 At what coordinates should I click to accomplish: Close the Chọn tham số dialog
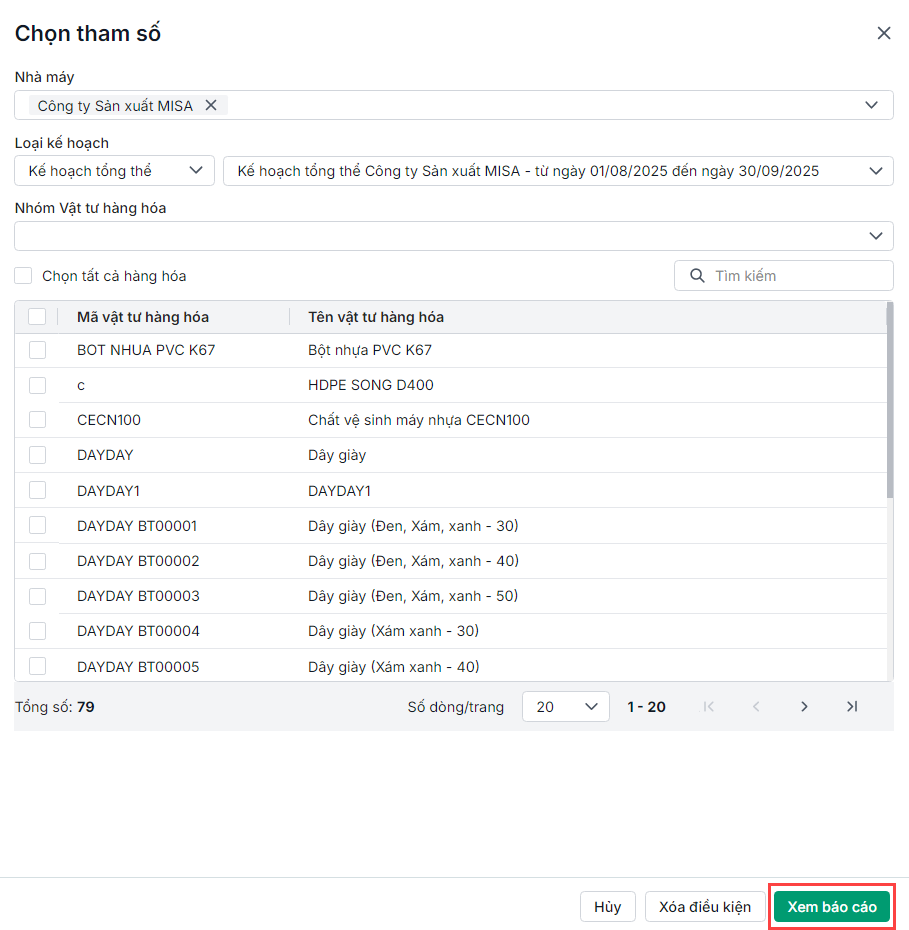(x=884, y=33)
